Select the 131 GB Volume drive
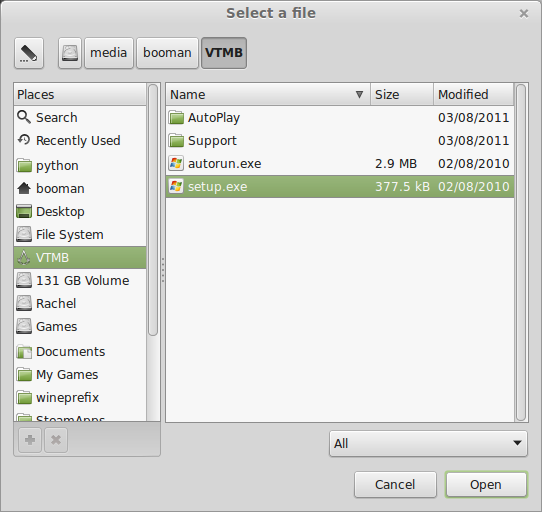The width and height of the screenshot is (542, 512). coord(80,280)
